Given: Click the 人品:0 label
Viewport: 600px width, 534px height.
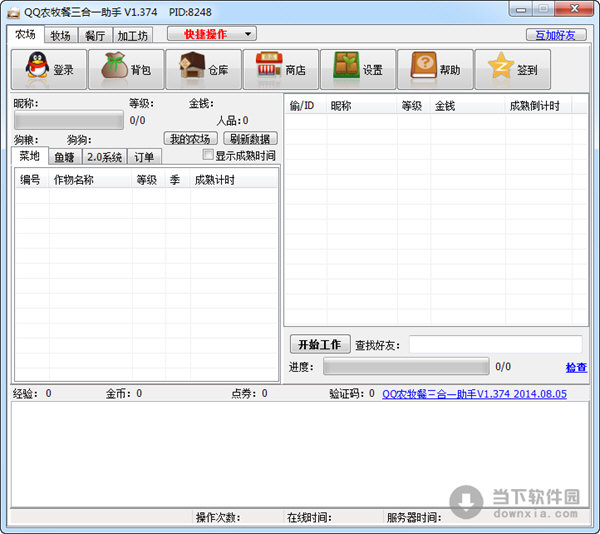Looking at the screenshot, I should click(x=232, y=121).
